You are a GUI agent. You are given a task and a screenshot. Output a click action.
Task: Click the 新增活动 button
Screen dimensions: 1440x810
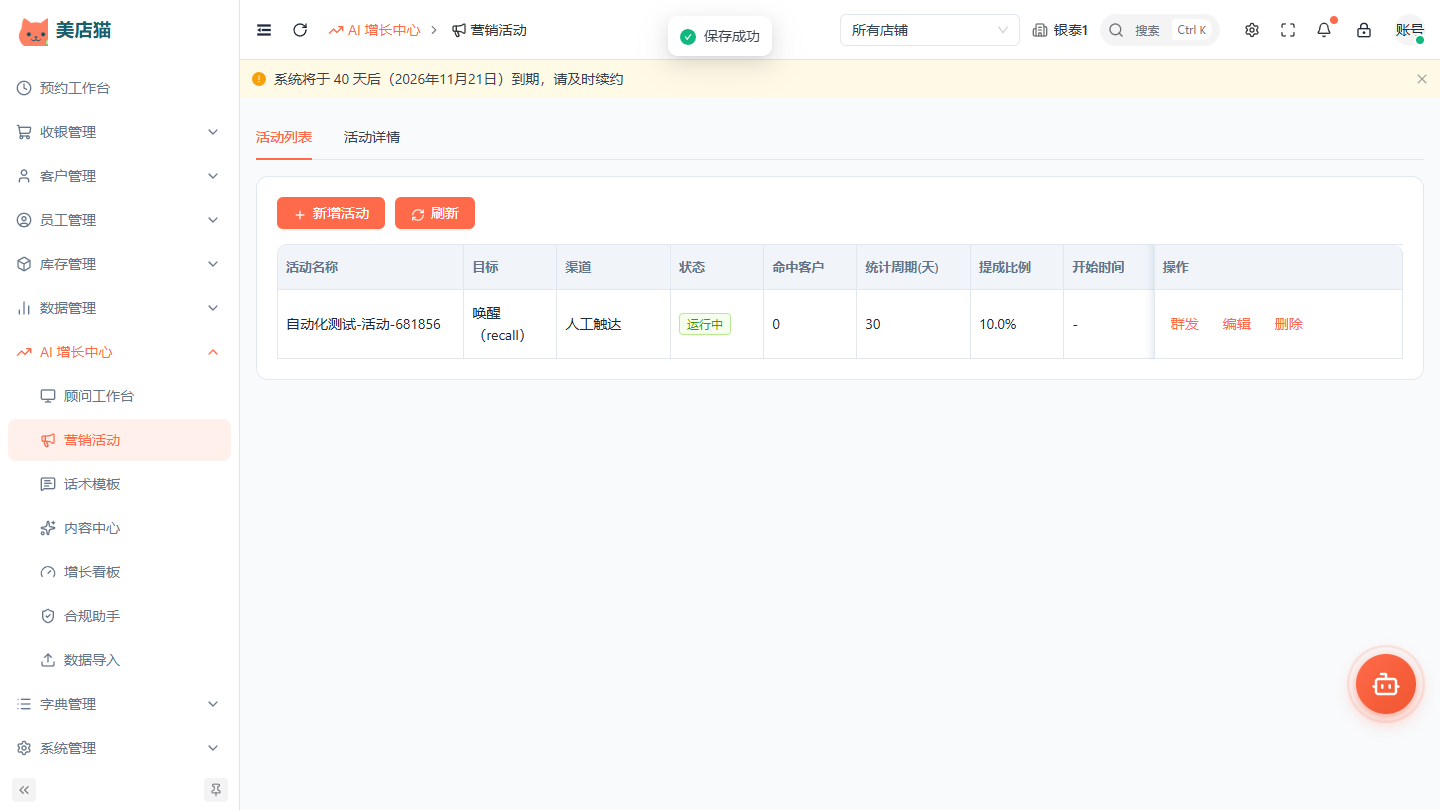331,213
